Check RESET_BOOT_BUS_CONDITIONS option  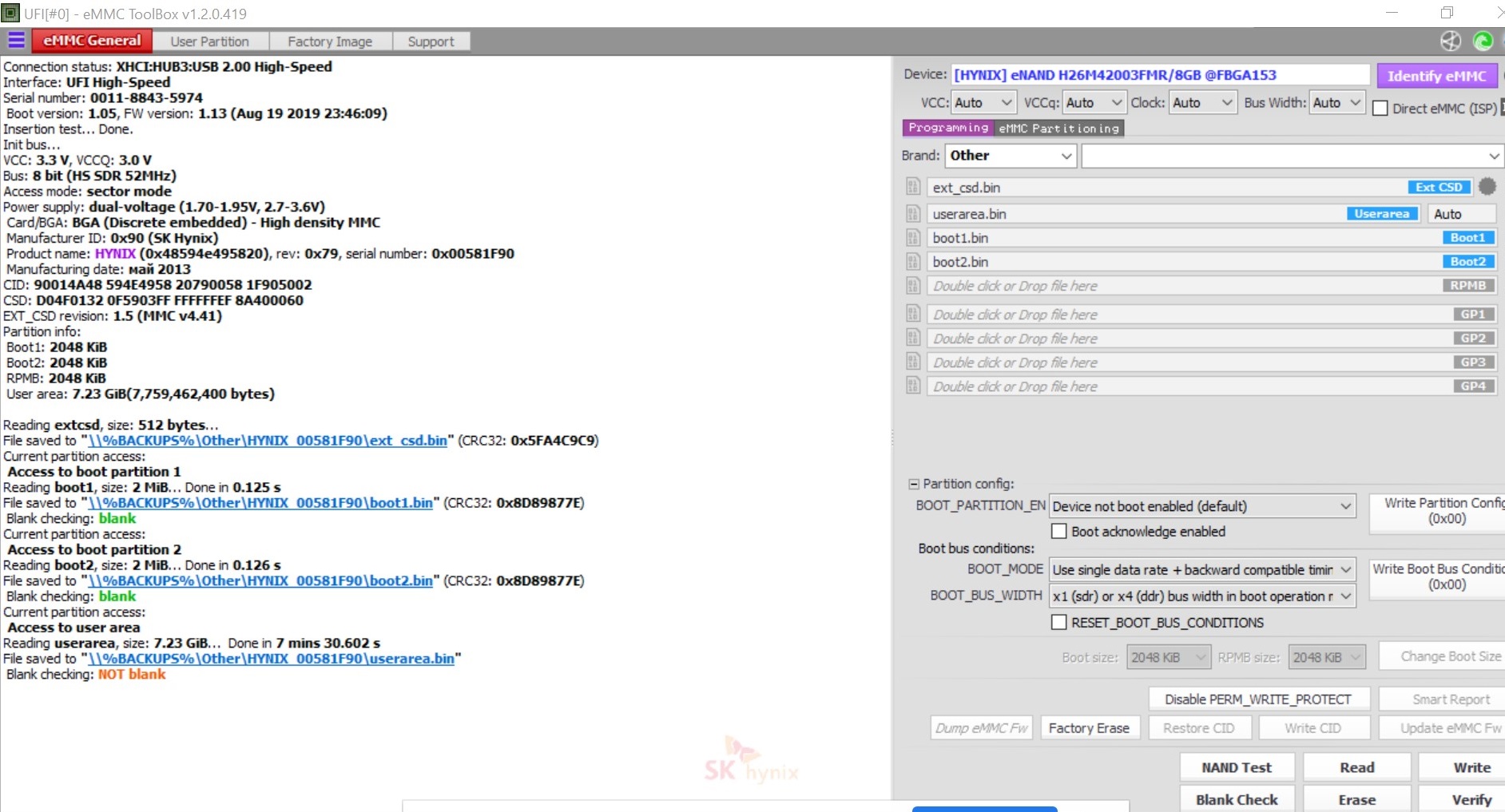click(1059, 622)
